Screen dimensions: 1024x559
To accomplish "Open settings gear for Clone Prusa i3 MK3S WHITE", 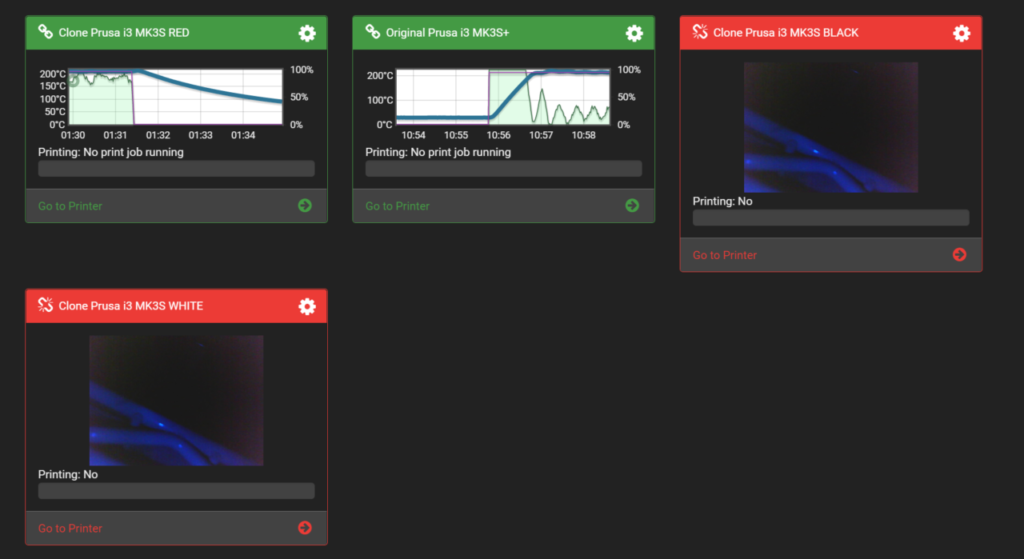I will coord(307,306).
